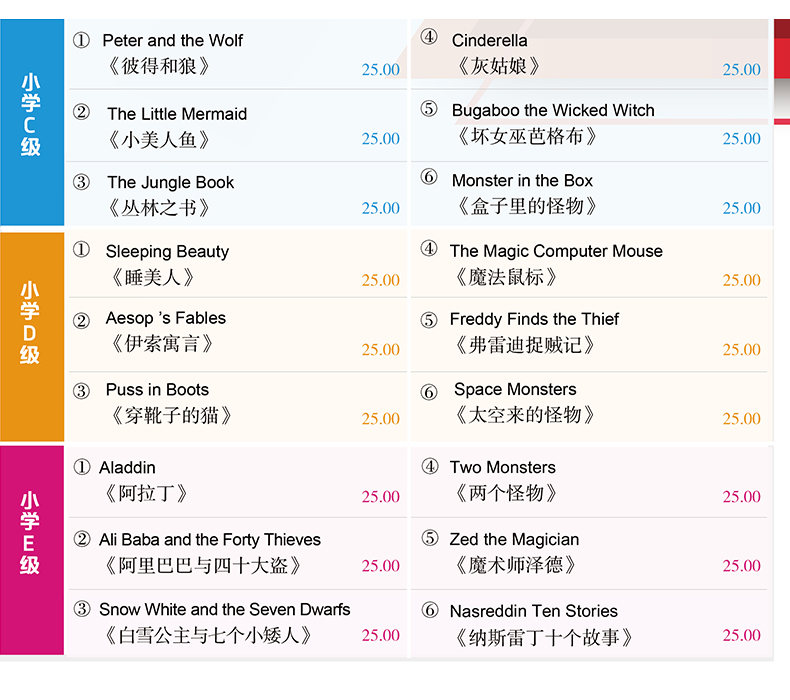Open The Jungle Book title
Screen dimensions: 790x700
click(170, 182)
